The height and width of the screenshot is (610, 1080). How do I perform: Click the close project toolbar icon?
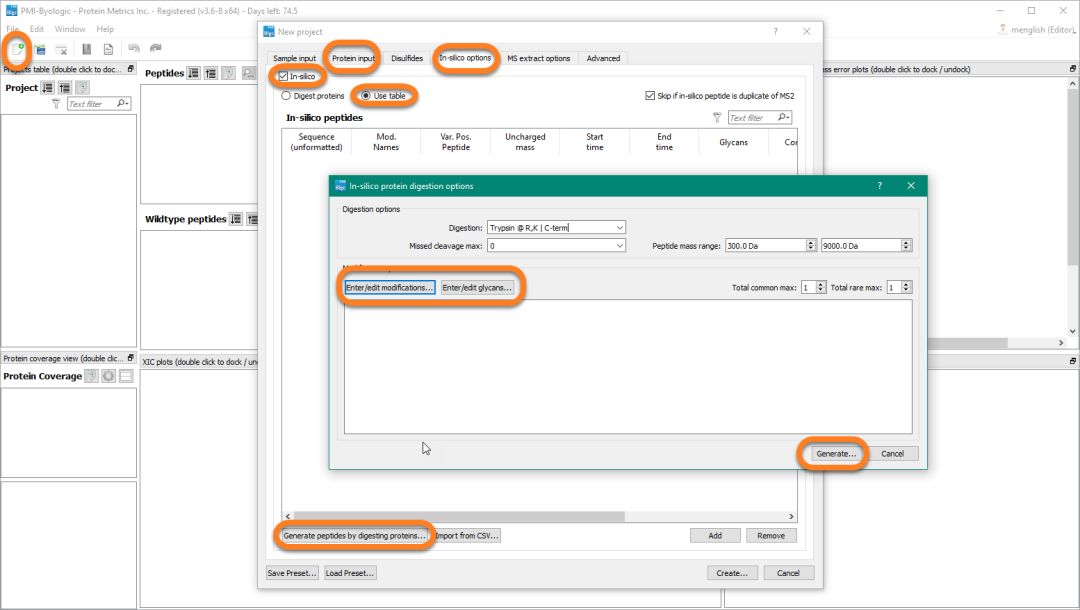(x=61, y=49)
